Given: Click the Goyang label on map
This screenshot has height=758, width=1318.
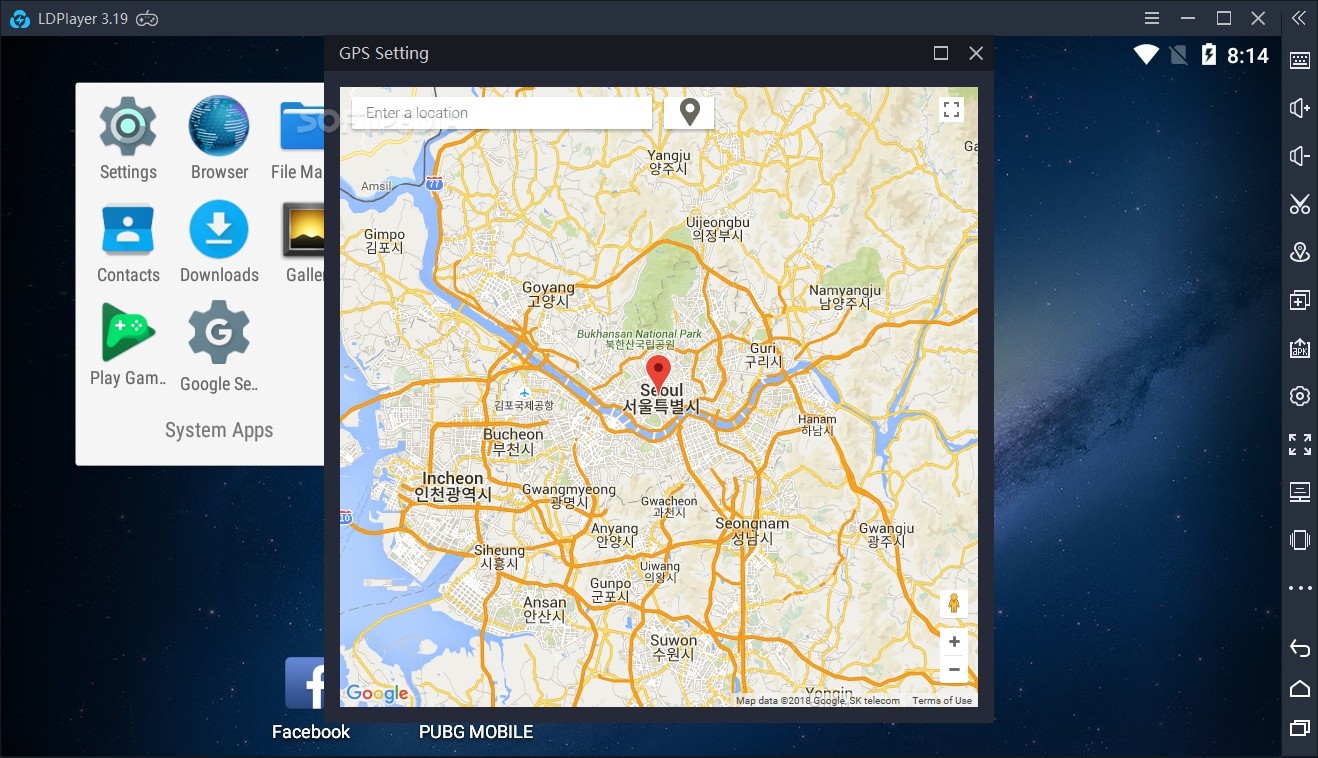Looking at the screenshot, I should (548, 294).
